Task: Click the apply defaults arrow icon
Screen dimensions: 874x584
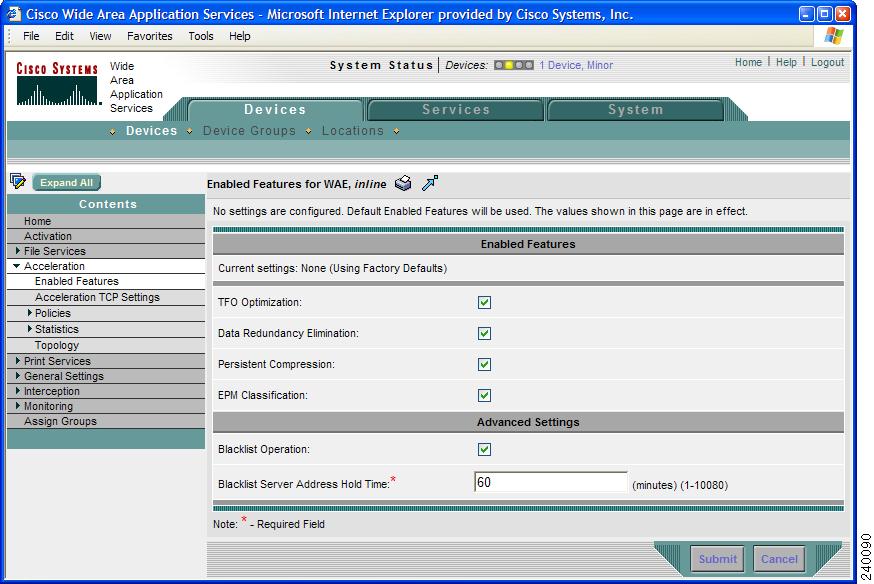Action: [x=430, y=183]
